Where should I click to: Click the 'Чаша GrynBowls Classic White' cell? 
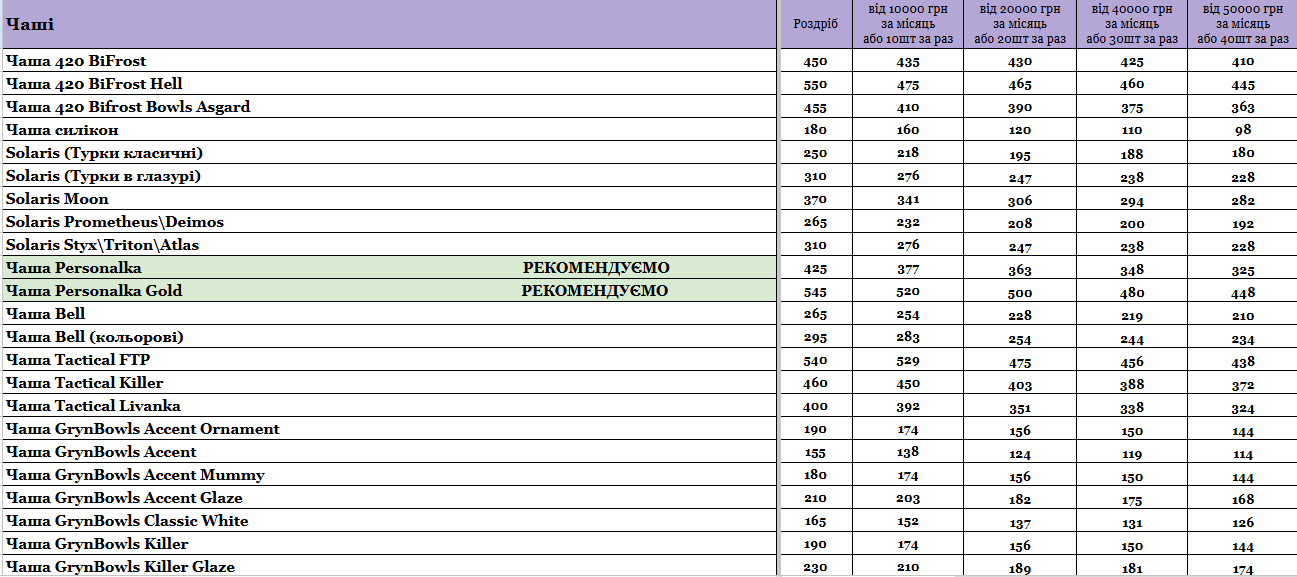click(x=390, y=521)
